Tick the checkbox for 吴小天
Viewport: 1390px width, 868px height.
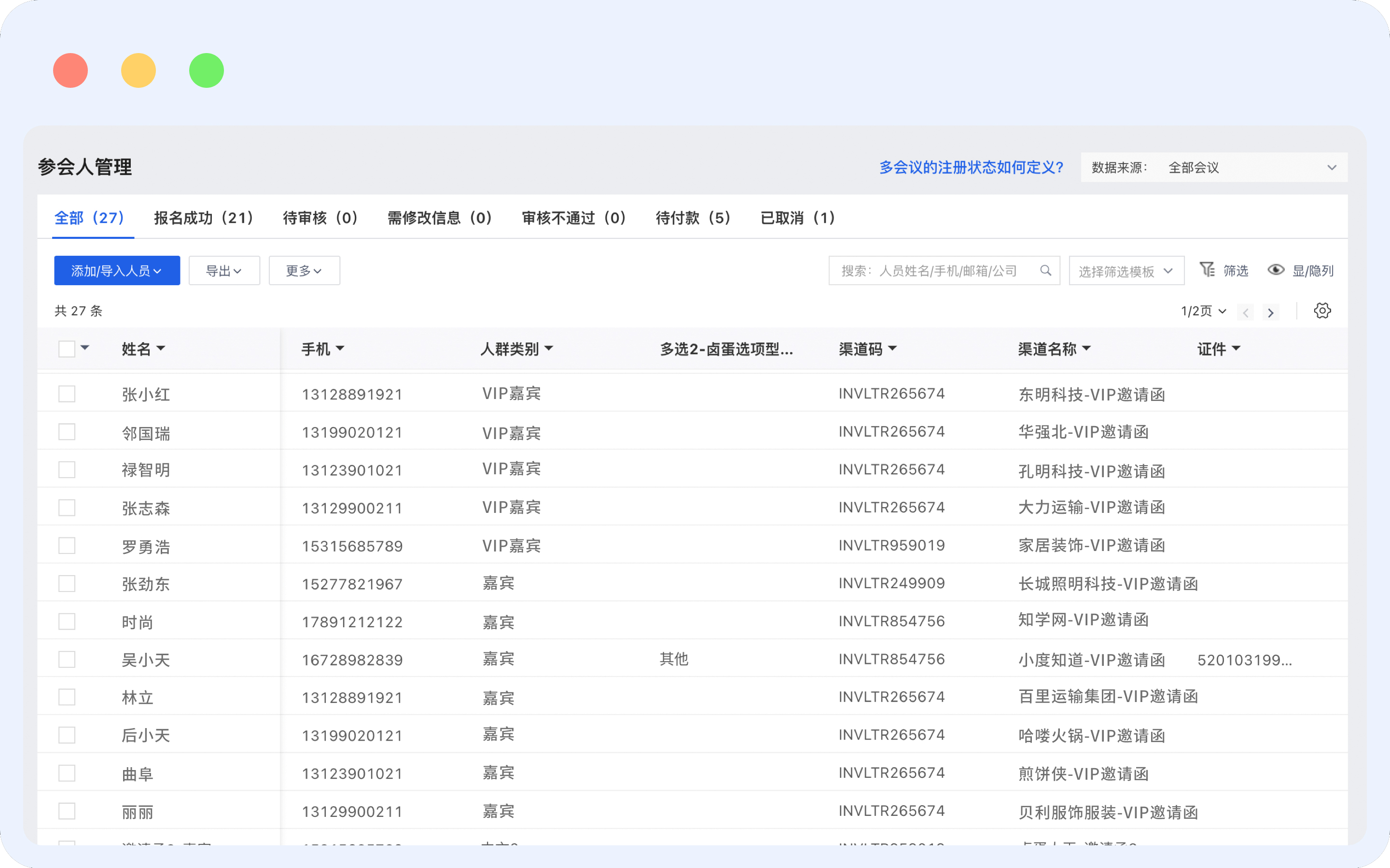pos(67,659)
